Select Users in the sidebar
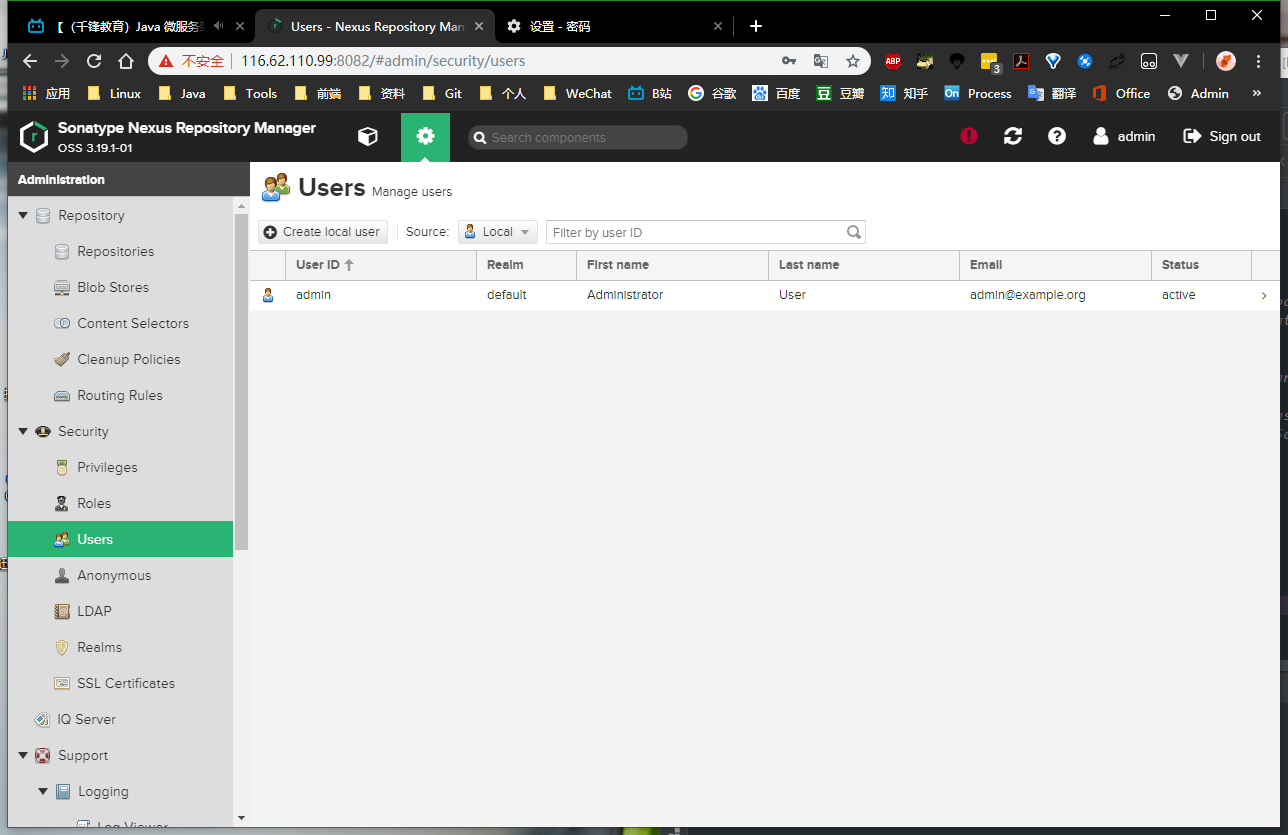The width and height of the screenshot is (1288, 835). (120, 539)
